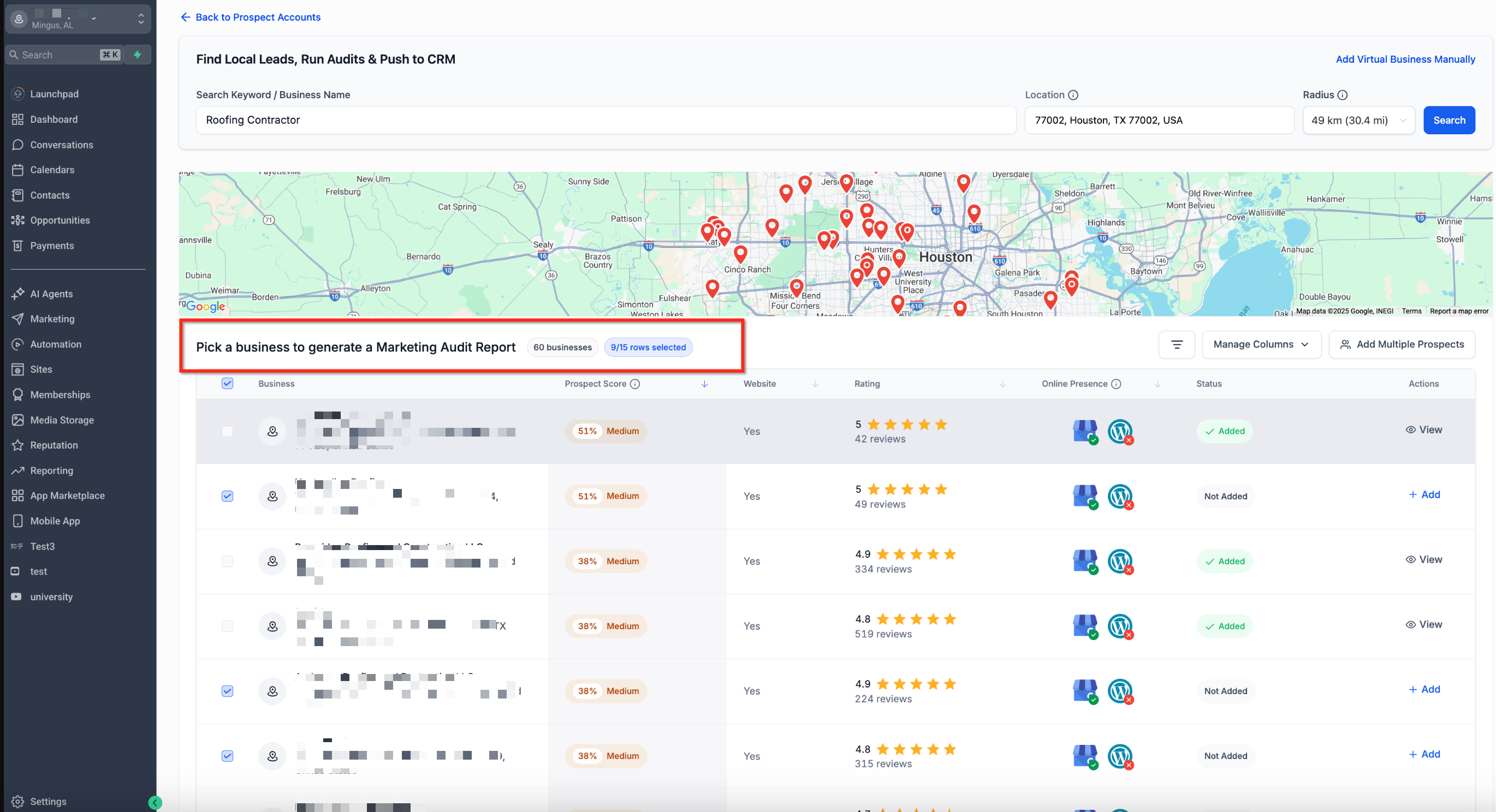Open the account switcher at top left
Screen dimensions: 1496x812
pyautogui.click(x=78, y=19)
